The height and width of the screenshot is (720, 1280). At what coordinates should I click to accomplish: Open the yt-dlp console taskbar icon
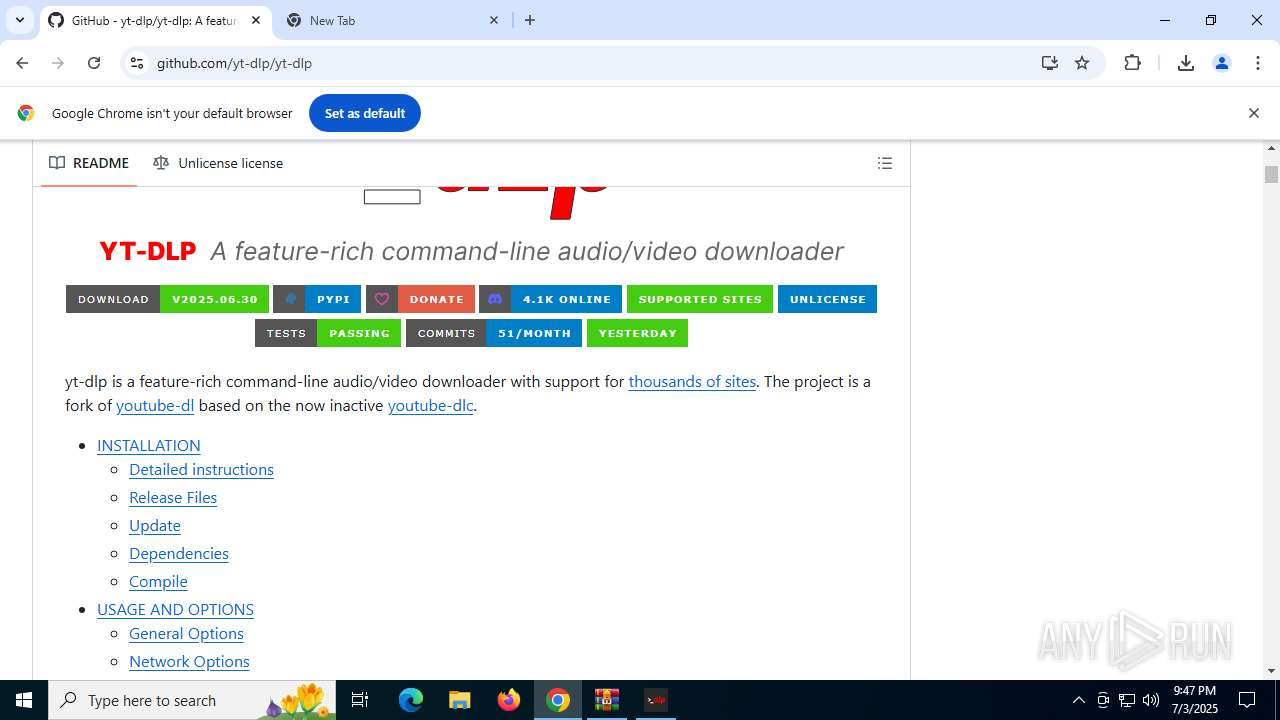click(655, 700)
